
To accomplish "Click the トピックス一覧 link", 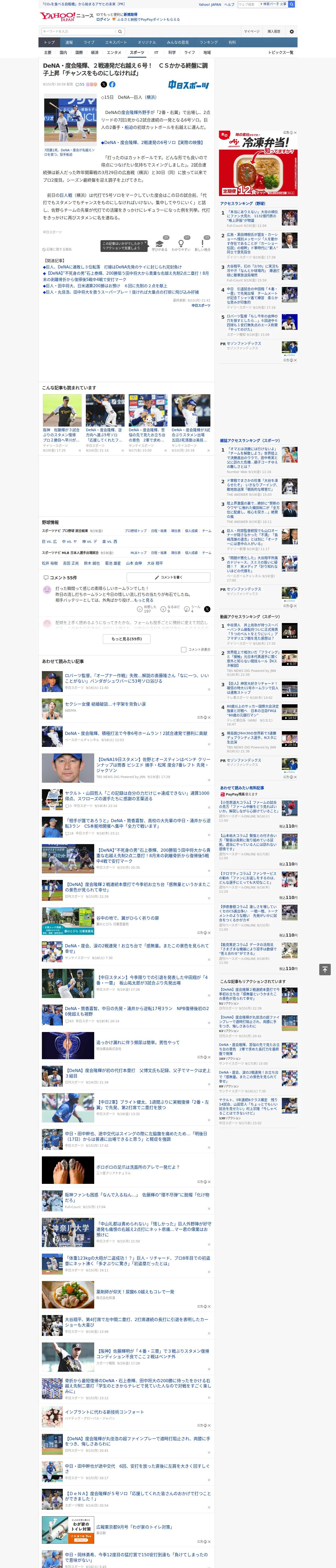I will pyautogui.click(x=281, y=52).
